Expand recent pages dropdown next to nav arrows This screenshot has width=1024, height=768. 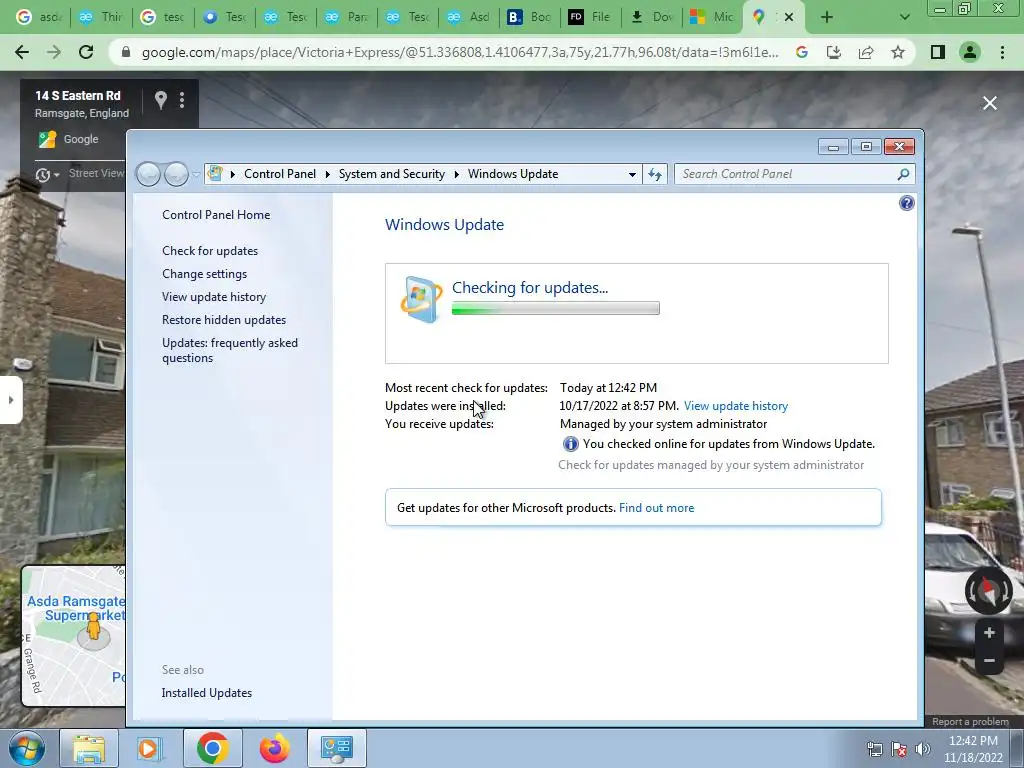(x=196, y=175)
